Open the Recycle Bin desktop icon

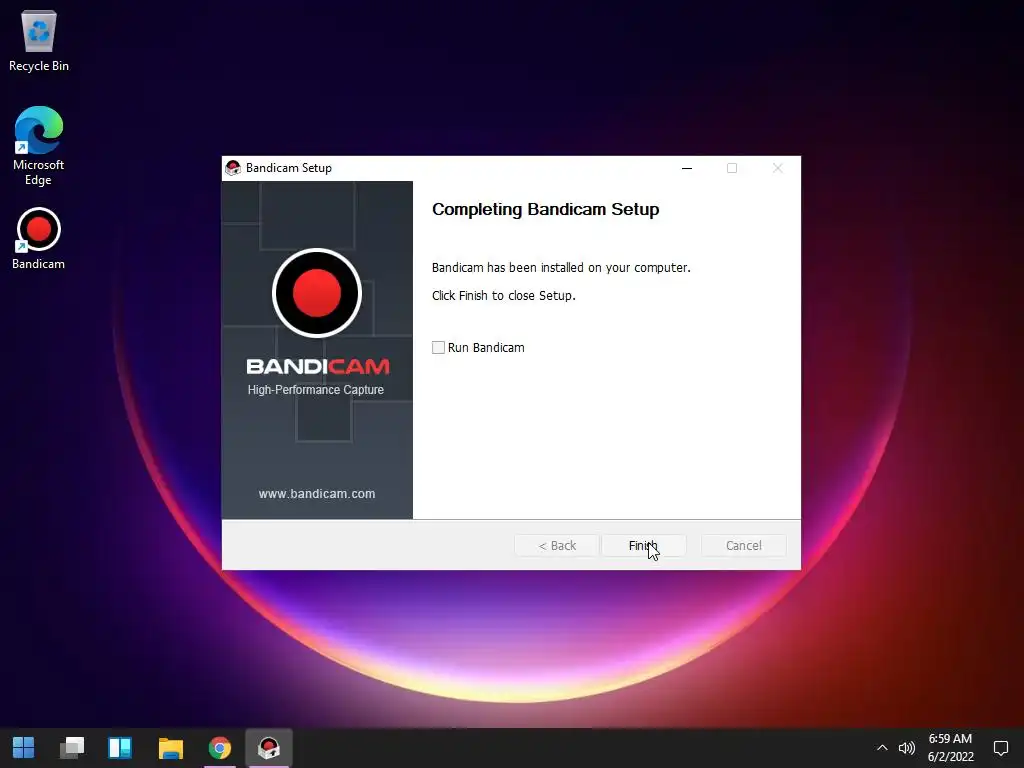point(39,40)
